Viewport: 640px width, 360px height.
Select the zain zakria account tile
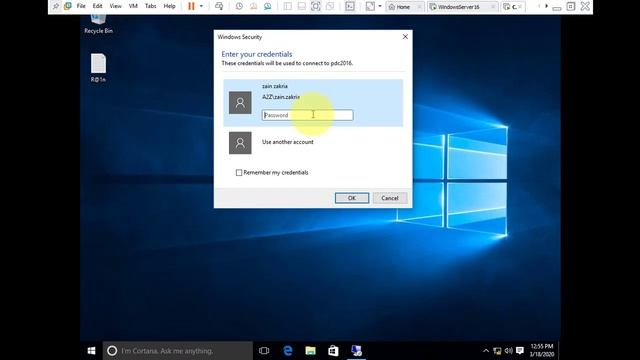313,103
